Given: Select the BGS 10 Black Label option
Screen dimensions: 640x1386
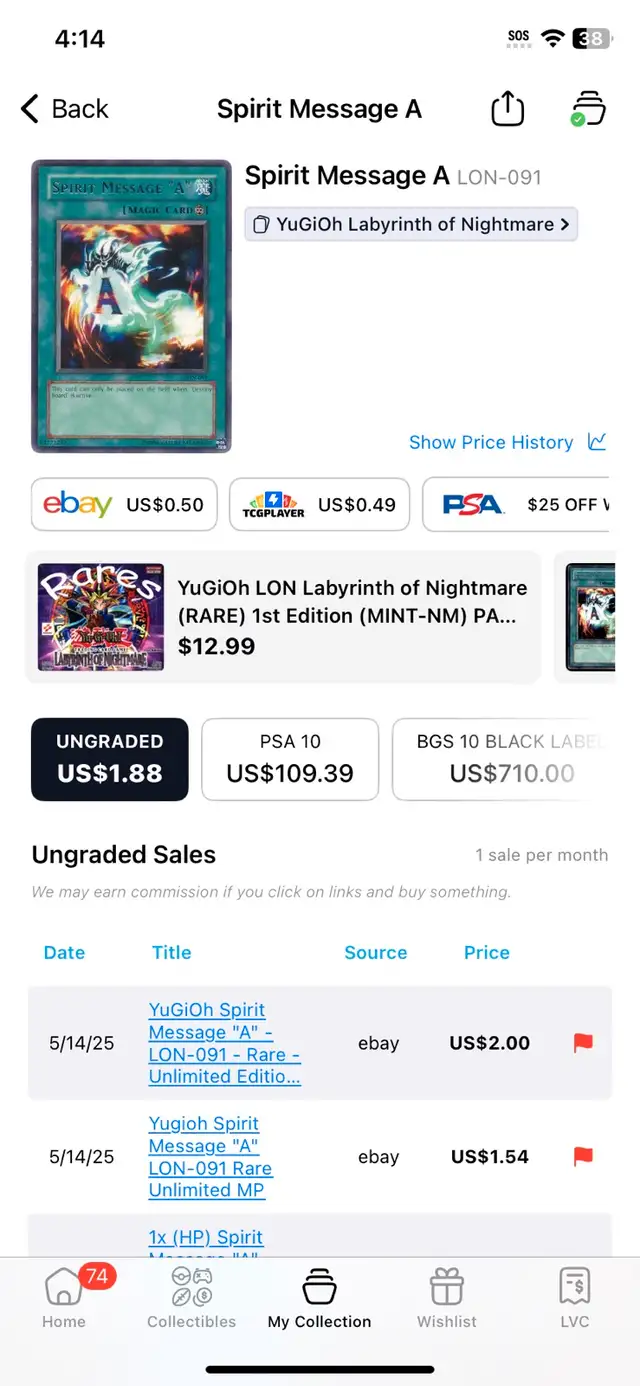Looking at the screenshot, I should click(501, 759).
